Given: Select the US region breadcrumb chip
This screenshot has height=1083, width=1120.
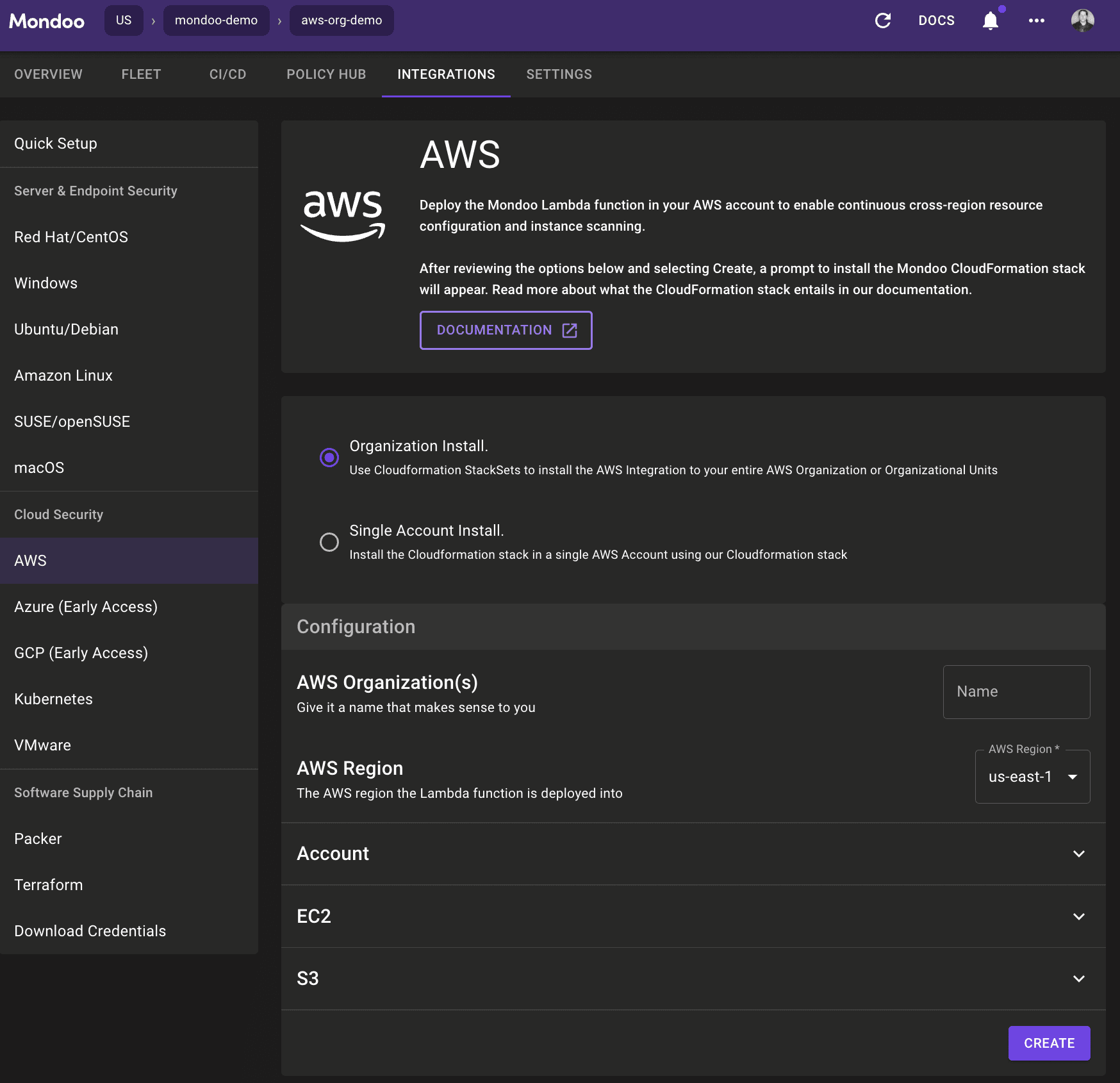Looking at the screenshot, I should coord(124,20).
